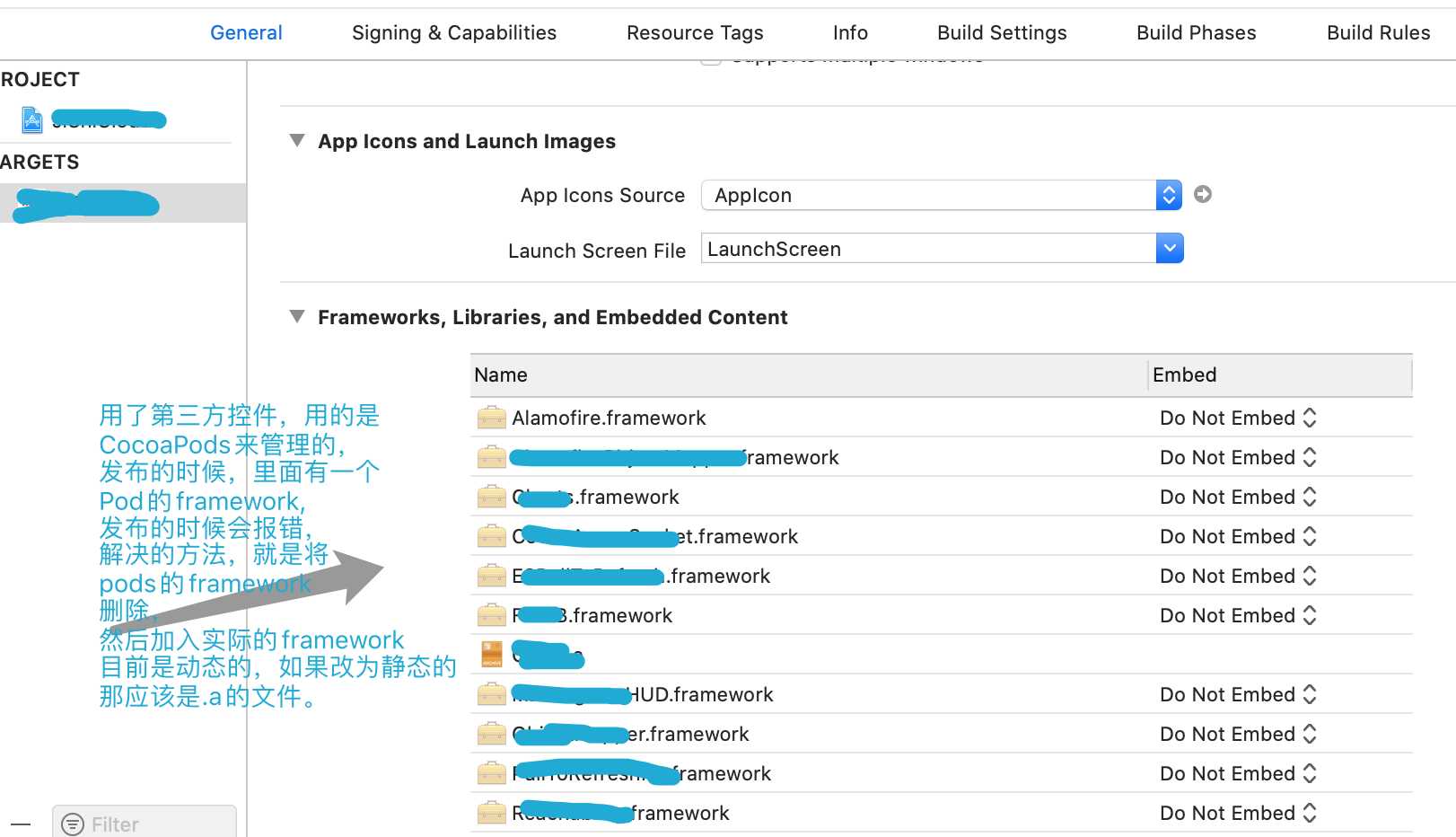Click the Name column header

pyautogui.click(x=808, y=374)
